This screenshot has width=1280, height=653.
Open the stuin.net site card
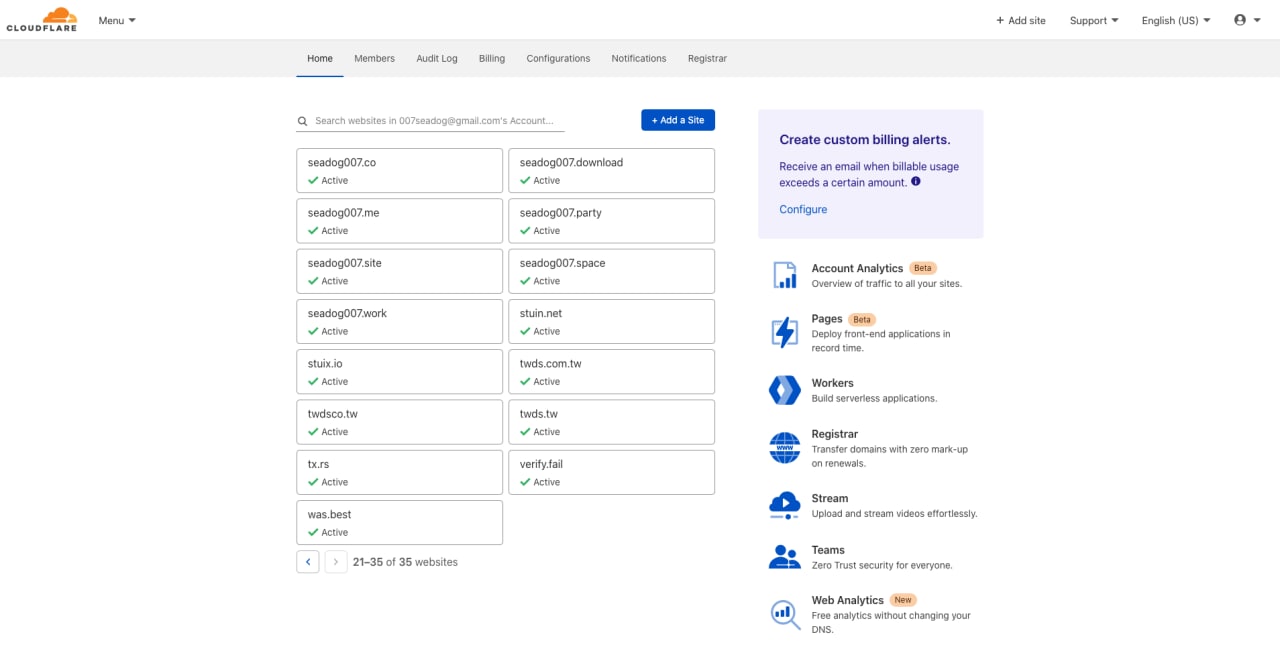(x=612, y=321)
